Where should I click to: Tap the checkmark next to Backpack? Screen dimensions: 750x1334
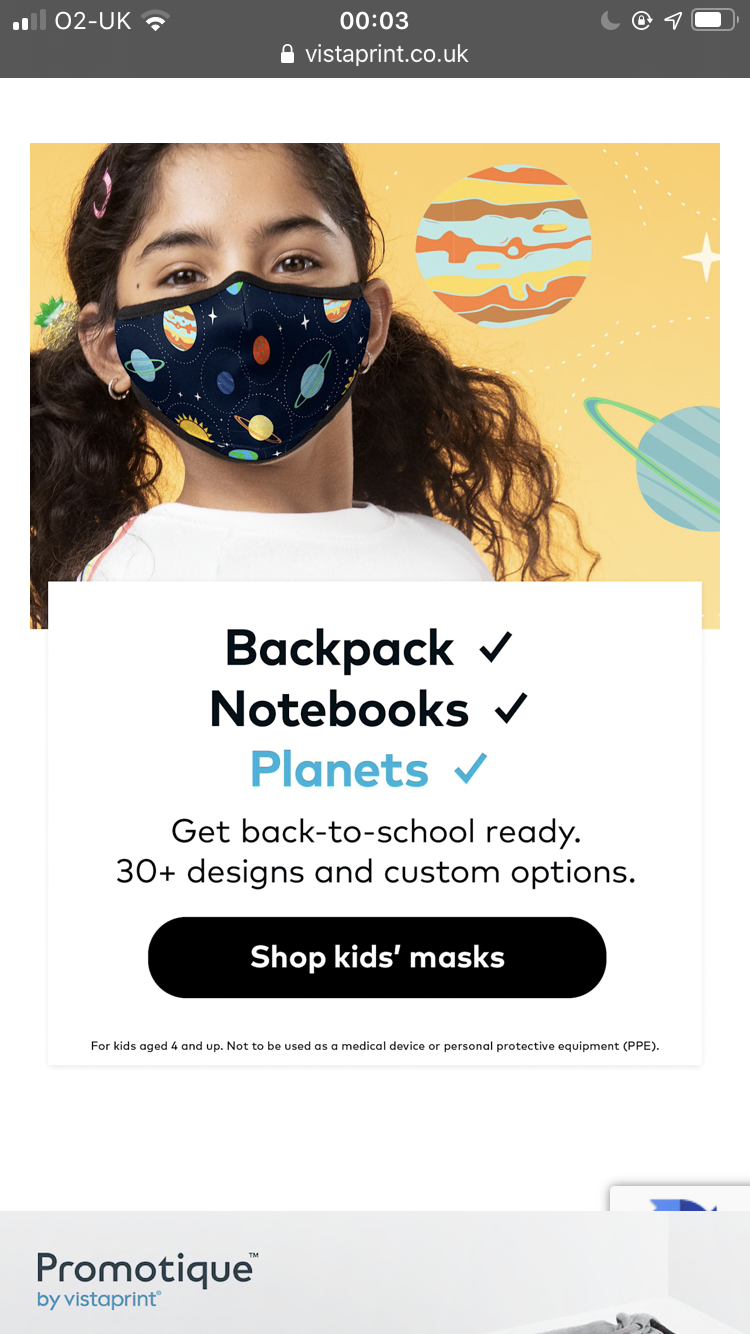point(496,648)
